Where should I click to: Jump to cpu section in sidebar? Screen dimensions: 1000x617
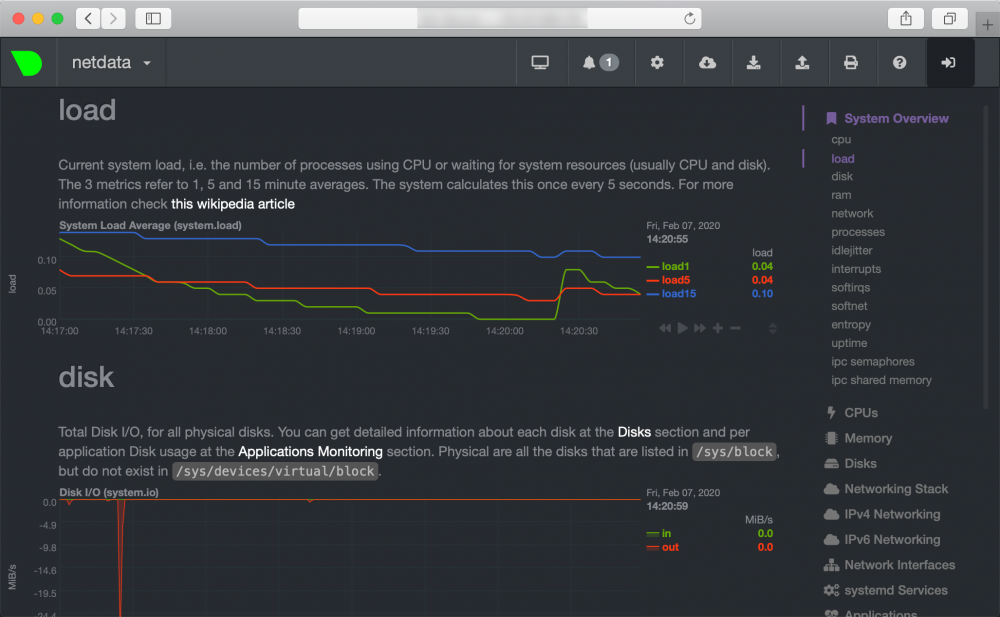point(841,140)
